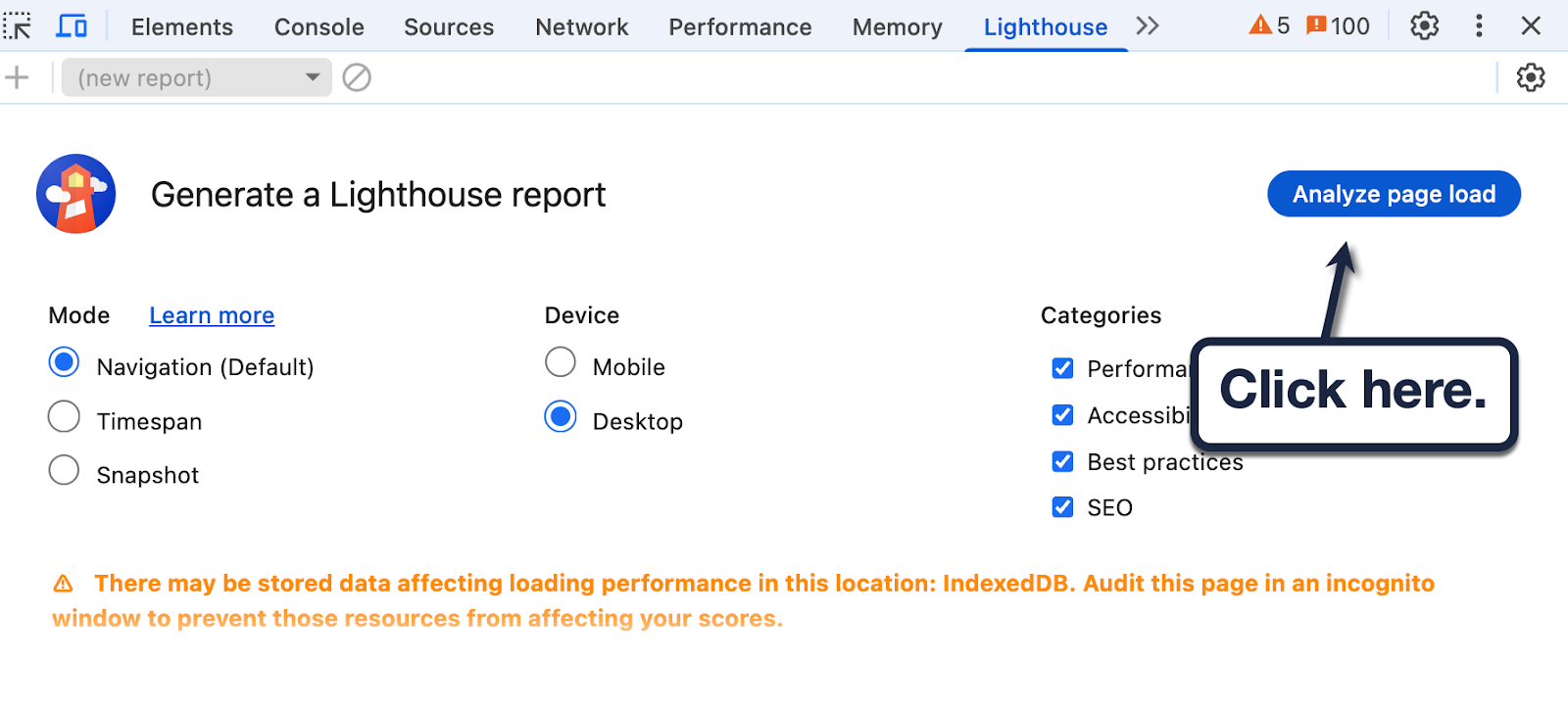The height and width of the screenshot is (710, 1568).
Task: Click the orange warning triangle beside the IndexedDB message
Action: pos(63,584)
